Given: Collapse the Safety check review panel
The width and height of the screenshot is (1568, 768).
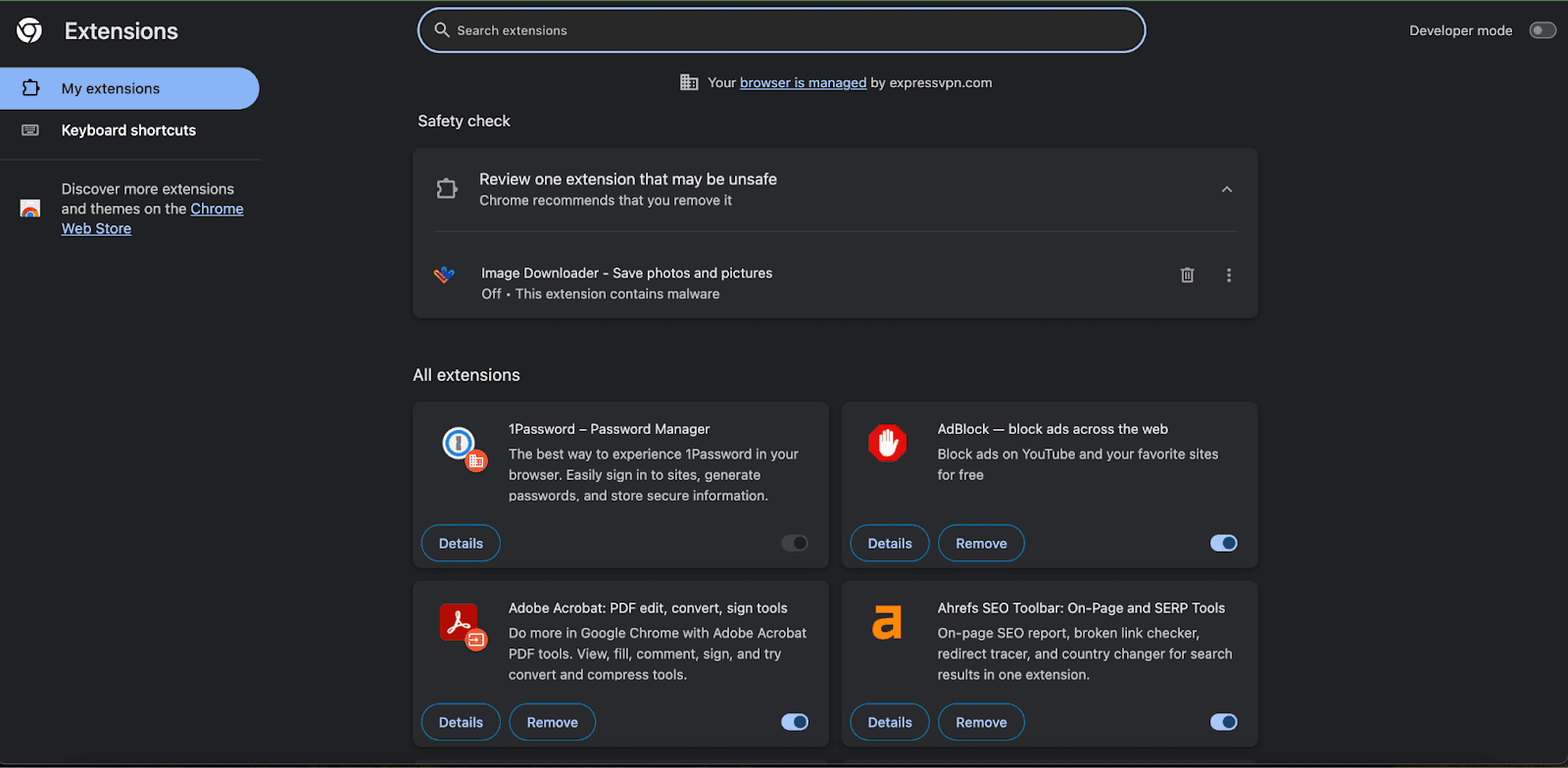Looking at the screenshot, I should 1226,189.
